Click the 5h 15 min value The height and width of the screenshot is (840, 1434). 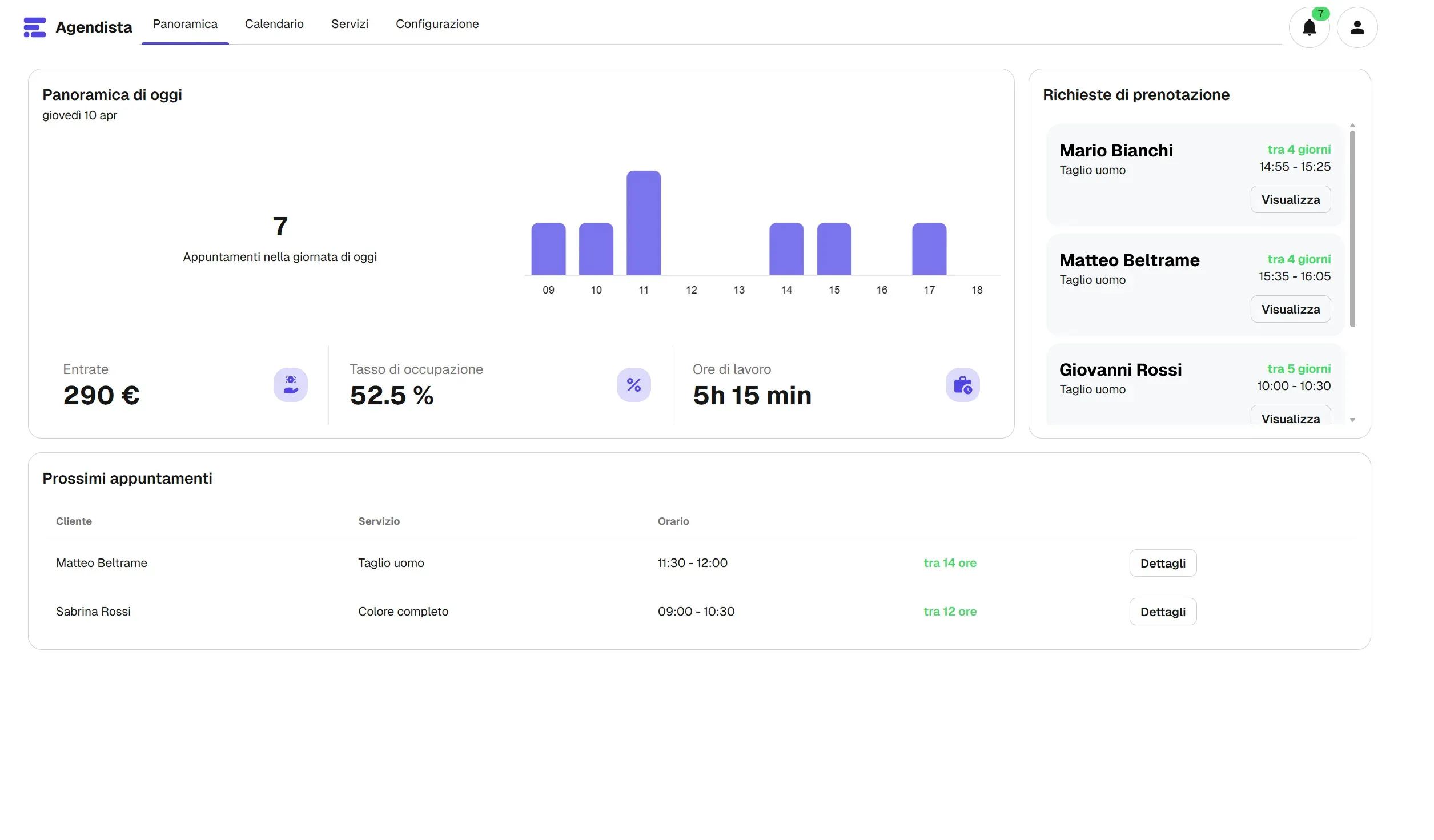pyautogui.click(x=752, y=396)
